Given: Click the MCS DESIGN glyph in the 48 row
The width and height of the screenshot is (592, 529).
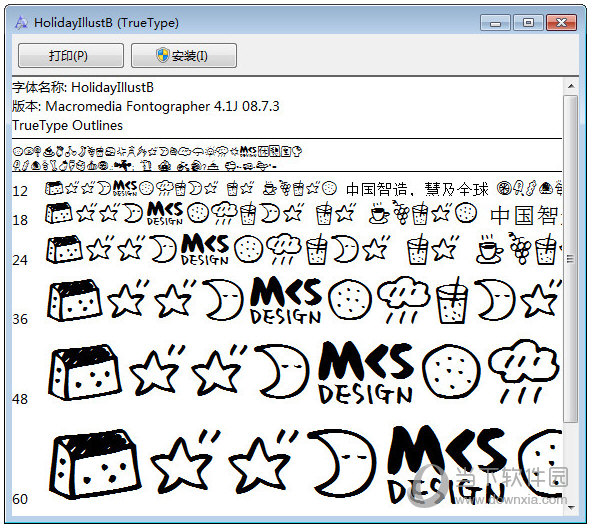Looking at the screenshot, I should (x=365, y=373).
